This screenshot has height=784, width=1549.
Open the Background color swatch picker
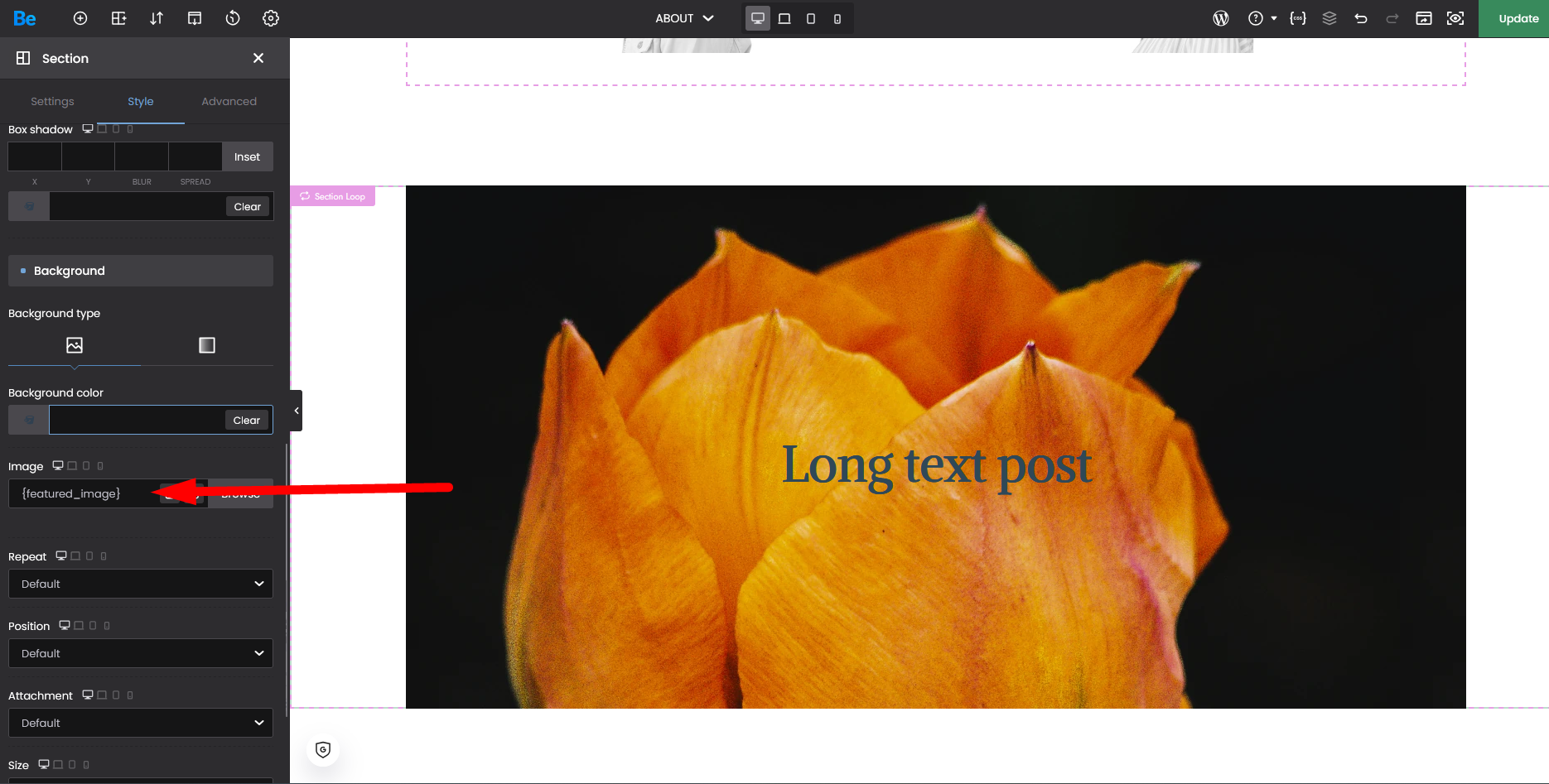pyautogui.click(x=29, y=420)
